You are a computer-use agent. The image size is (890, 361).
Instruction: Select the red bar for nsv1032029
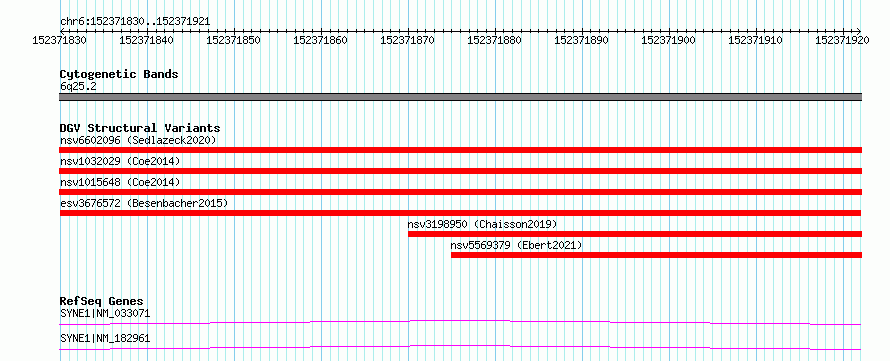click(x=460, y=171)
